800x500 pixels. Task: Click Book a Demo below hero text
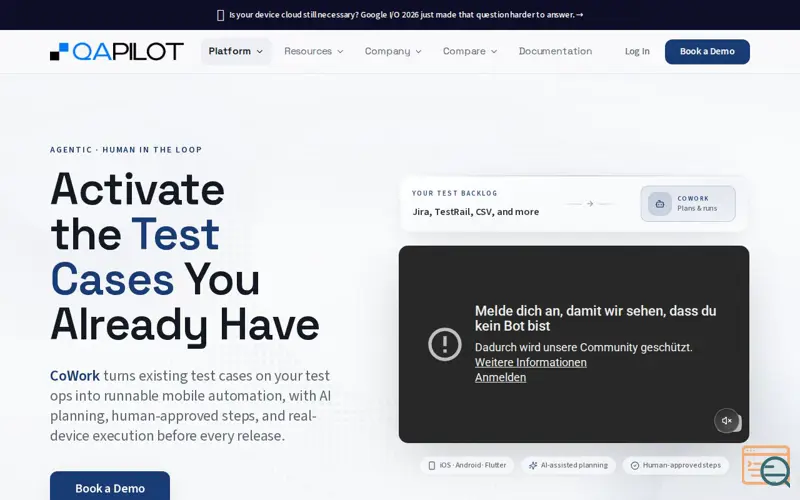pyautogui.click(x=110, y=487)
